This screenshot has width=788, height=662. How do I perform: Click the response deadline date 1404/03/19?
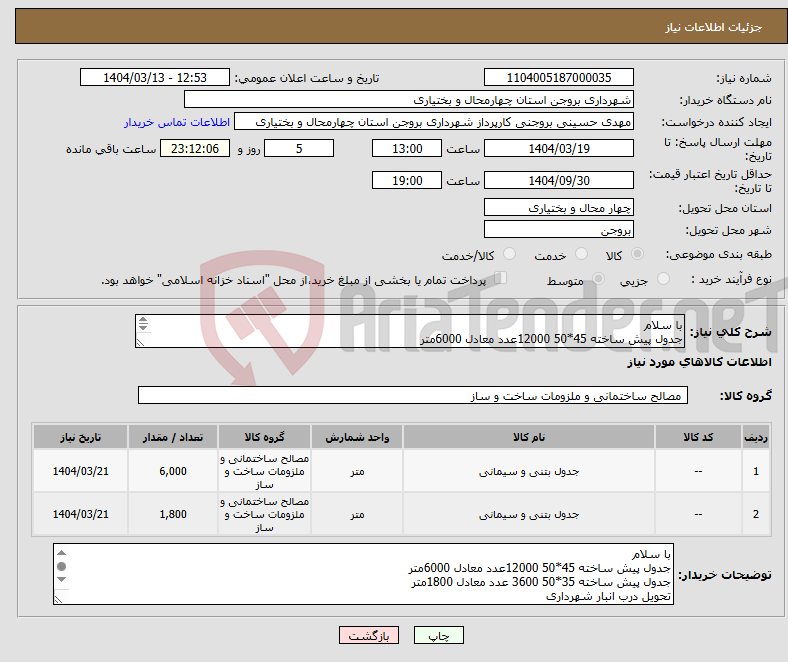[559, 148]
